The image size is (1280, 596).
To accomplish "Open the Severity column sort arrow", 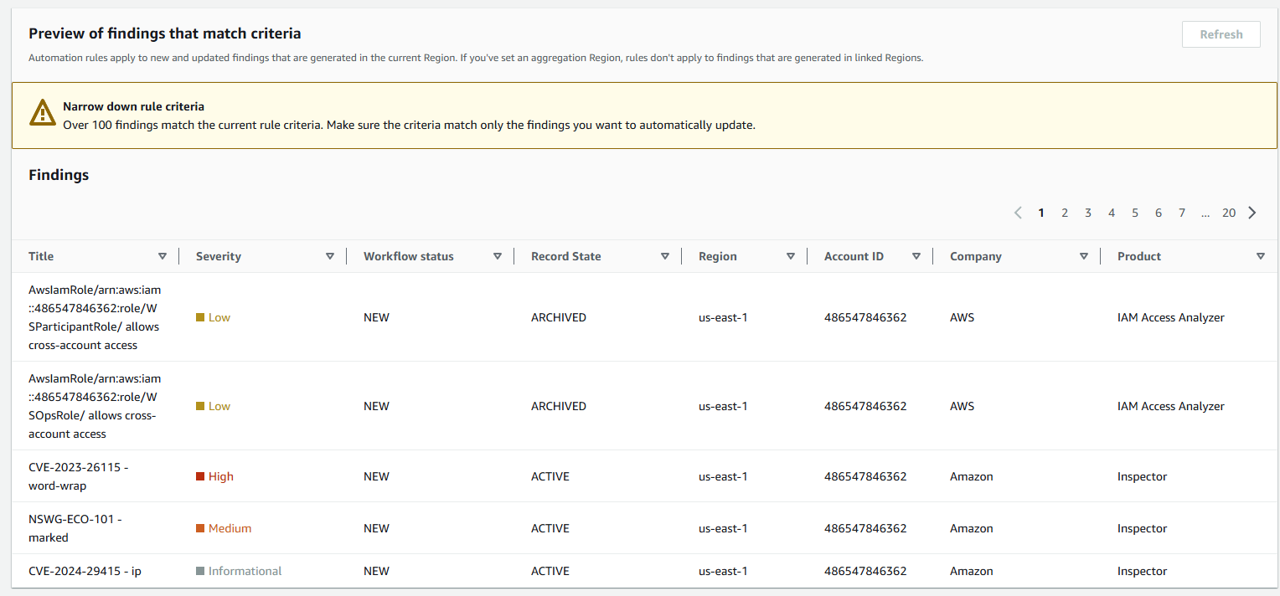I will point(330,257).
